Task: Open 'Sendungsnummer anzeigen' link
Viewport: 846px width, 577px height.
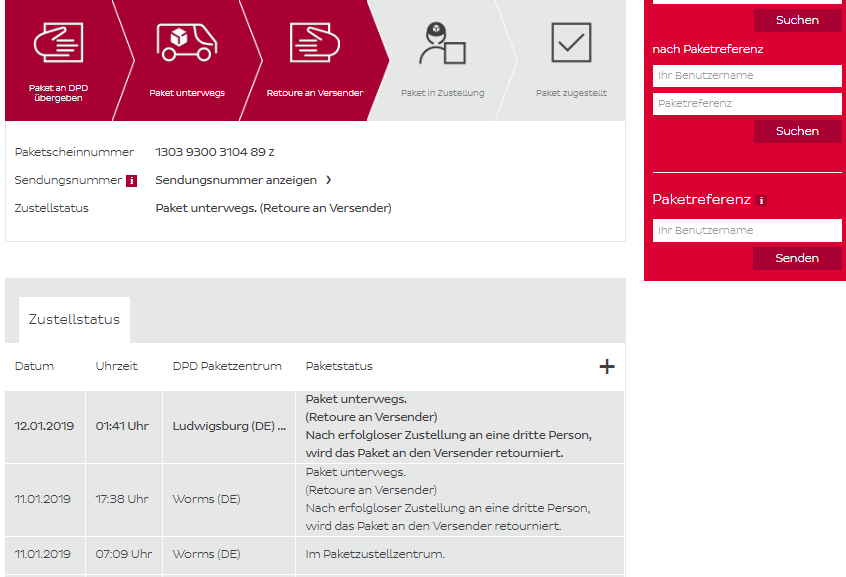Action: 236,180
